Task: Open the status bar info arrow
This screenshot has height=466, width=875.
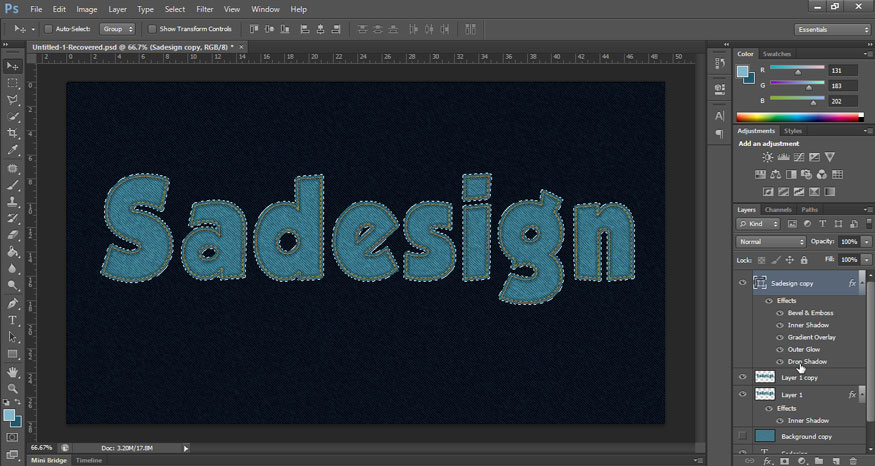Action: 186,448
